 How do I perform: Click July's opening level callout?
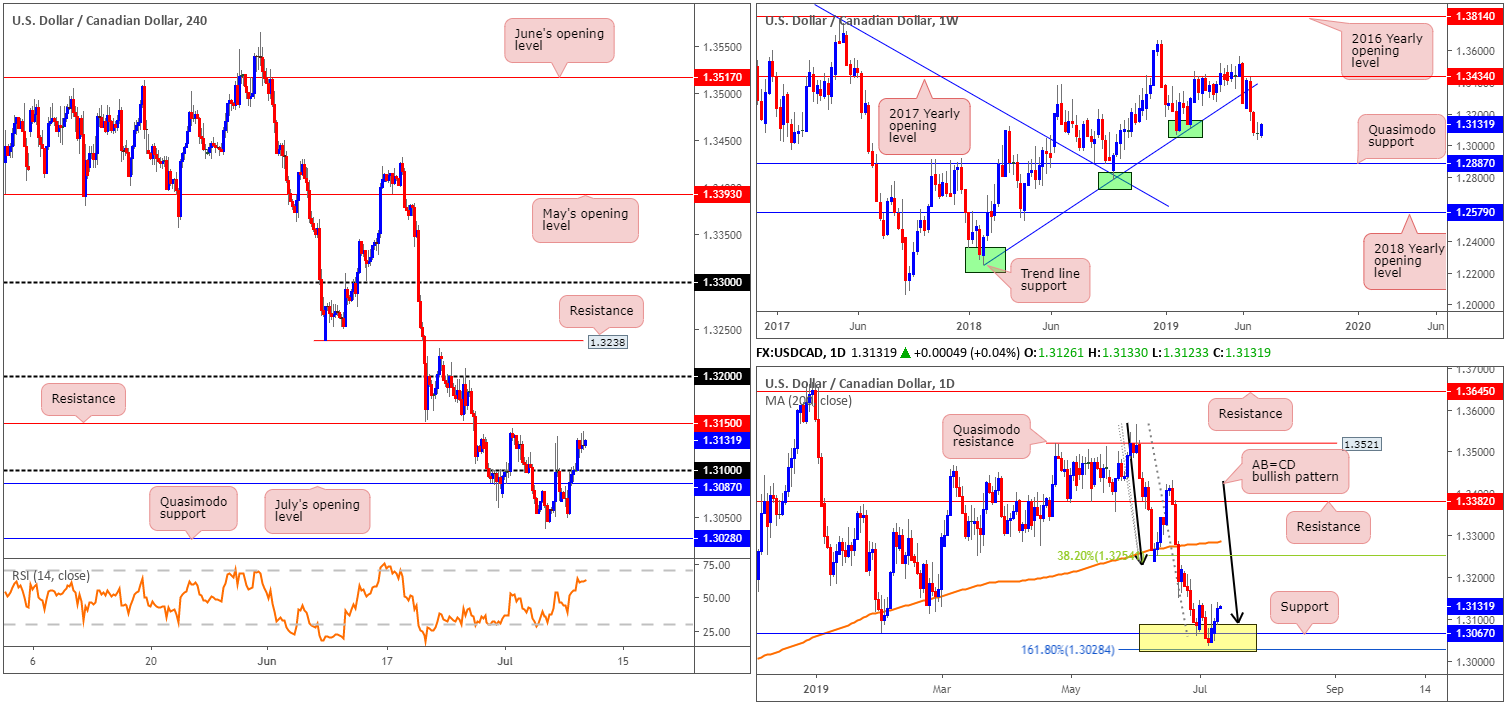point(317,512)
